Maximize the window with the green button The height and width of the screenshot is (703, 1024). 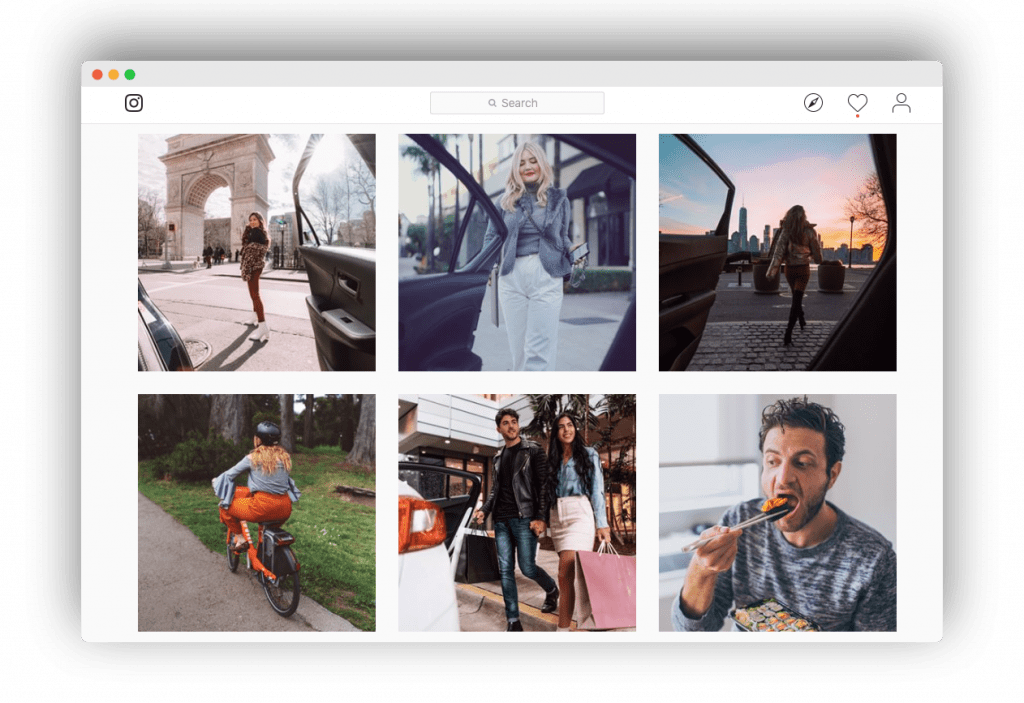coord(130,74)
